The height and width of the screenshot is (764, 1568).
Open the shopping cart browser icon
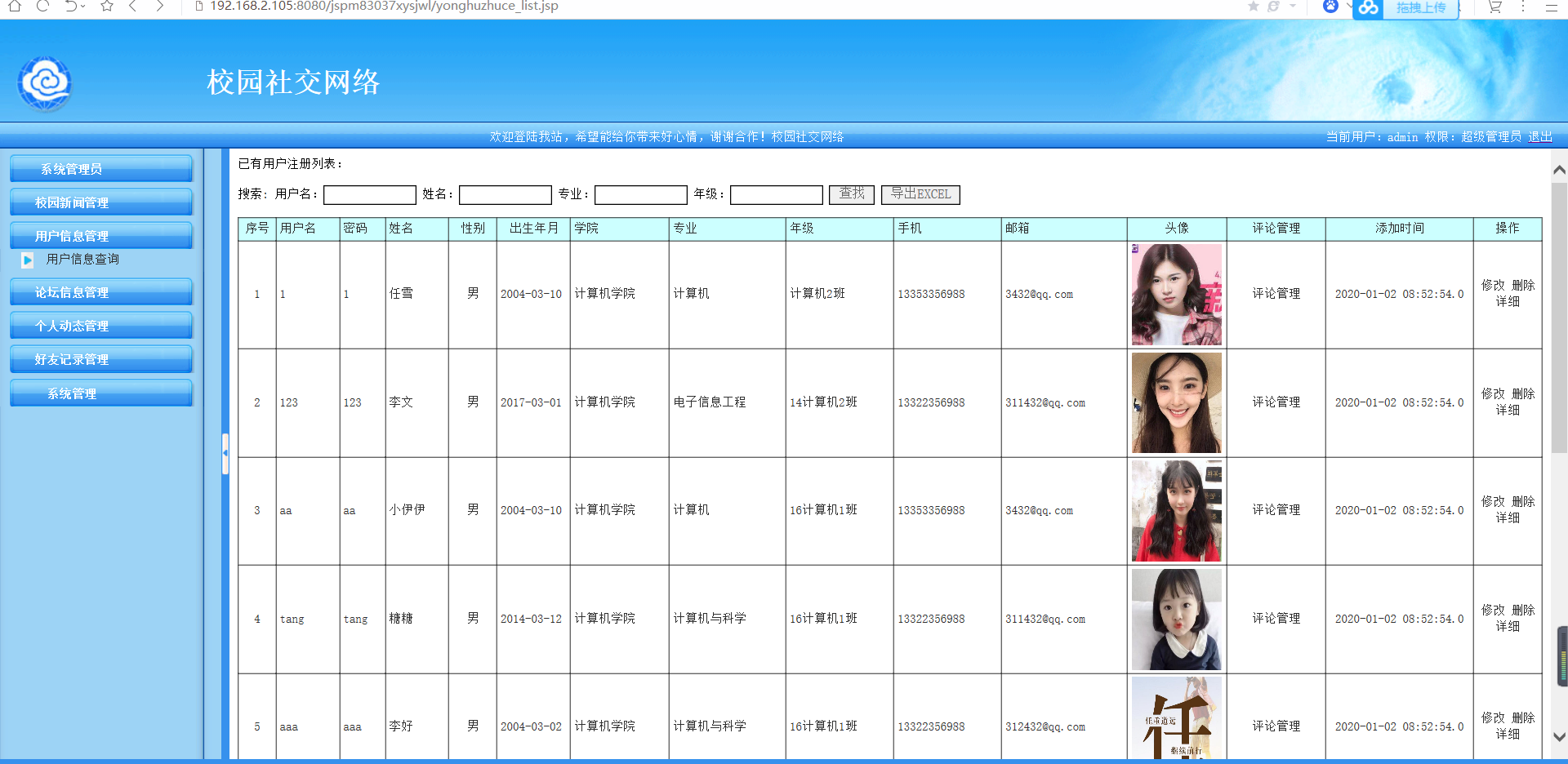click(x=1494, y=7)
